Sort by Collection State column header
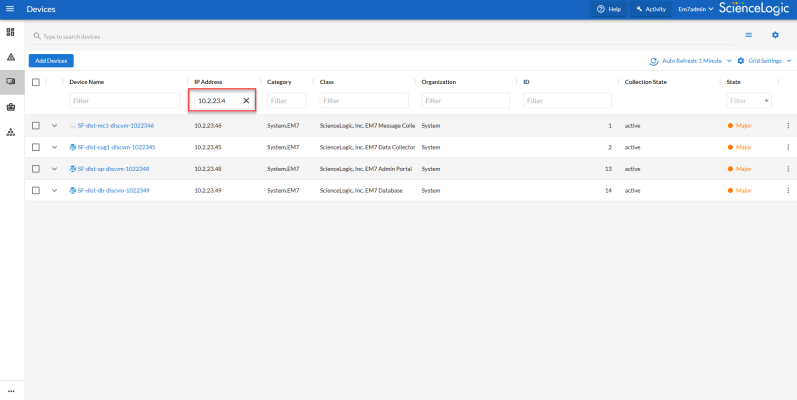 [646, 82]
